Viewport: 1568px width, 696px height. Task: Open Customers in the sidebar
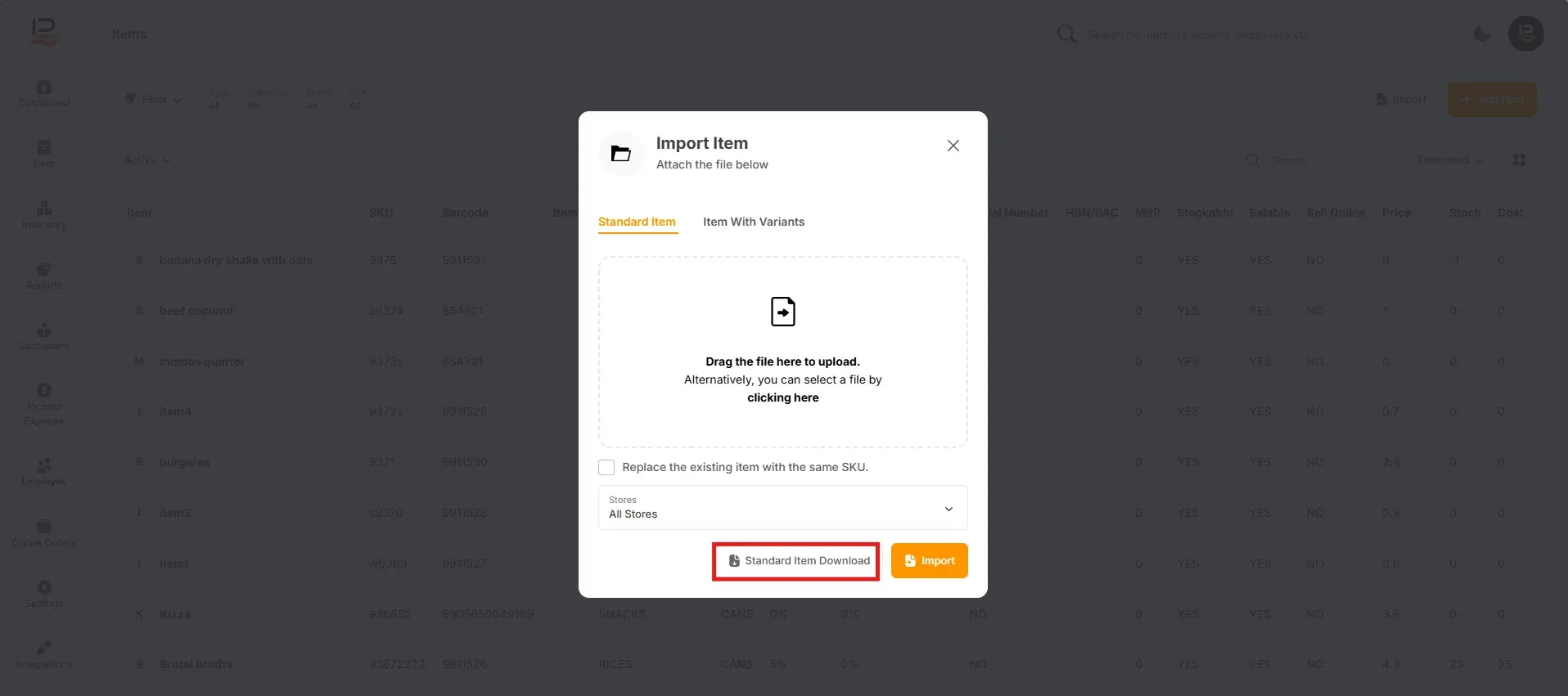tap(44, 336)
